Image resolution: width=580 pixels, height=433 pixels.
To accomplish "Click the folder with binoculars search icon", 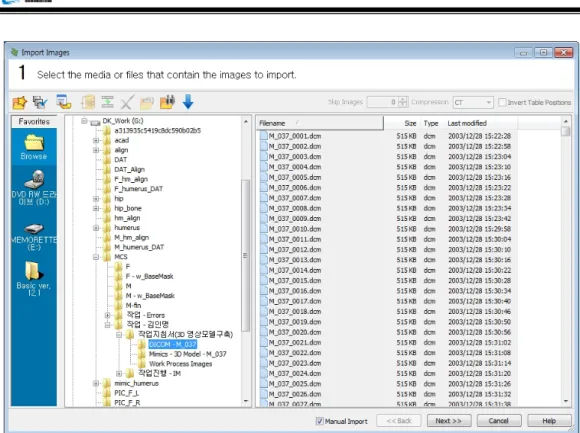I will click(x=167, y=102).
